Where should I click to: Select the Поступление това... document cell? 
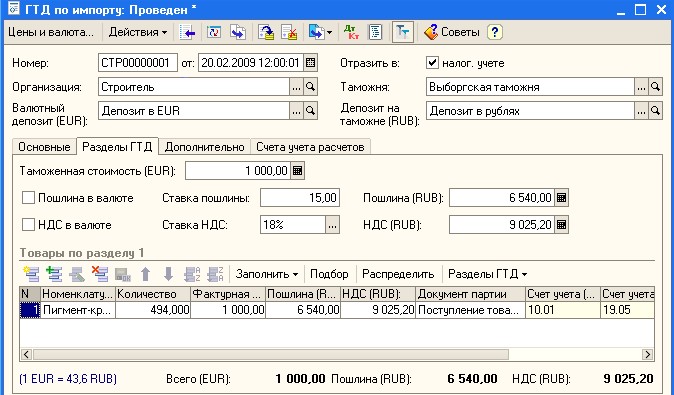[x=470, y=310]
